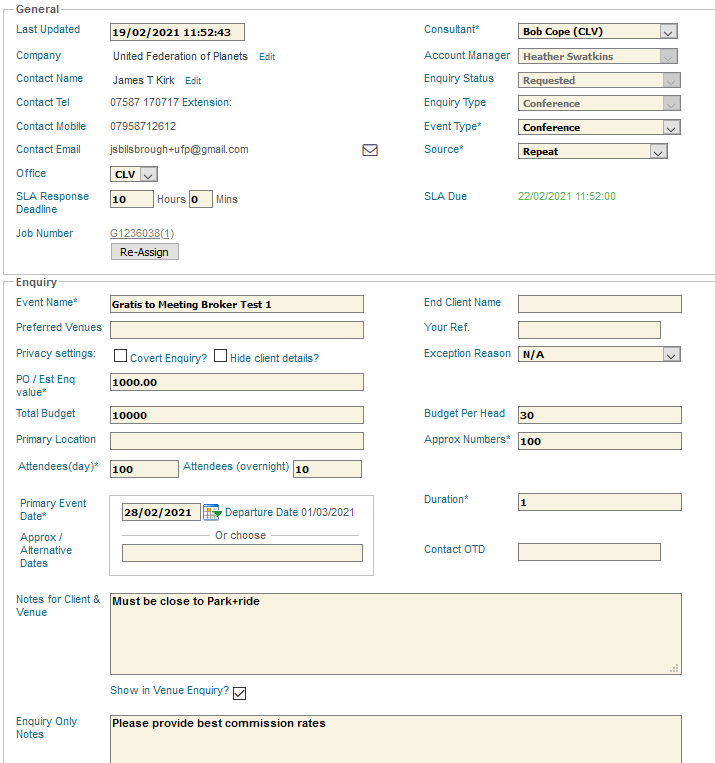Click the Re-Assign button
The image size is (715, 763).
pos(145,252)
